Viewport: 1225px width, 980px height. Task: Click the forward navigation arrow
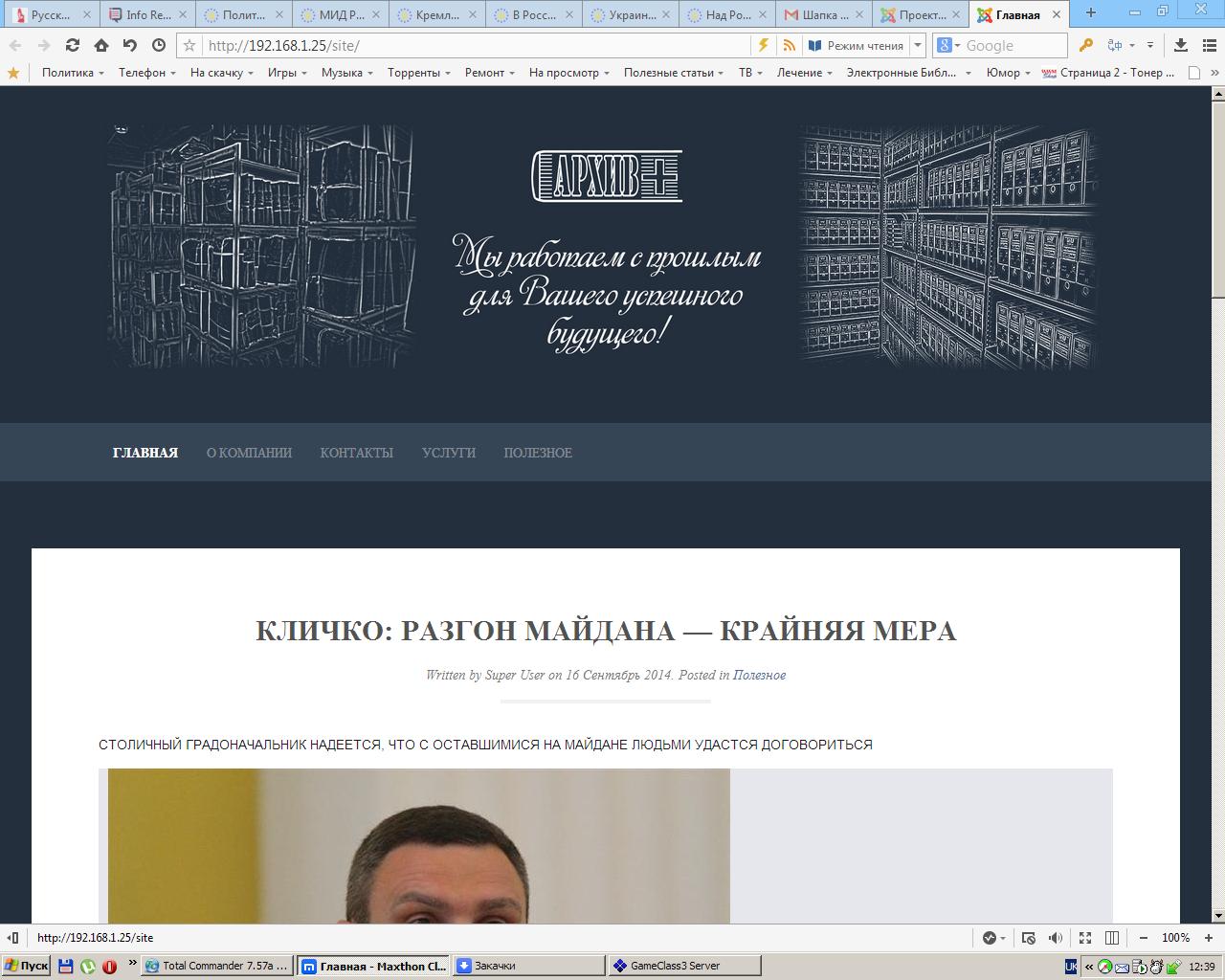point(43,45)
